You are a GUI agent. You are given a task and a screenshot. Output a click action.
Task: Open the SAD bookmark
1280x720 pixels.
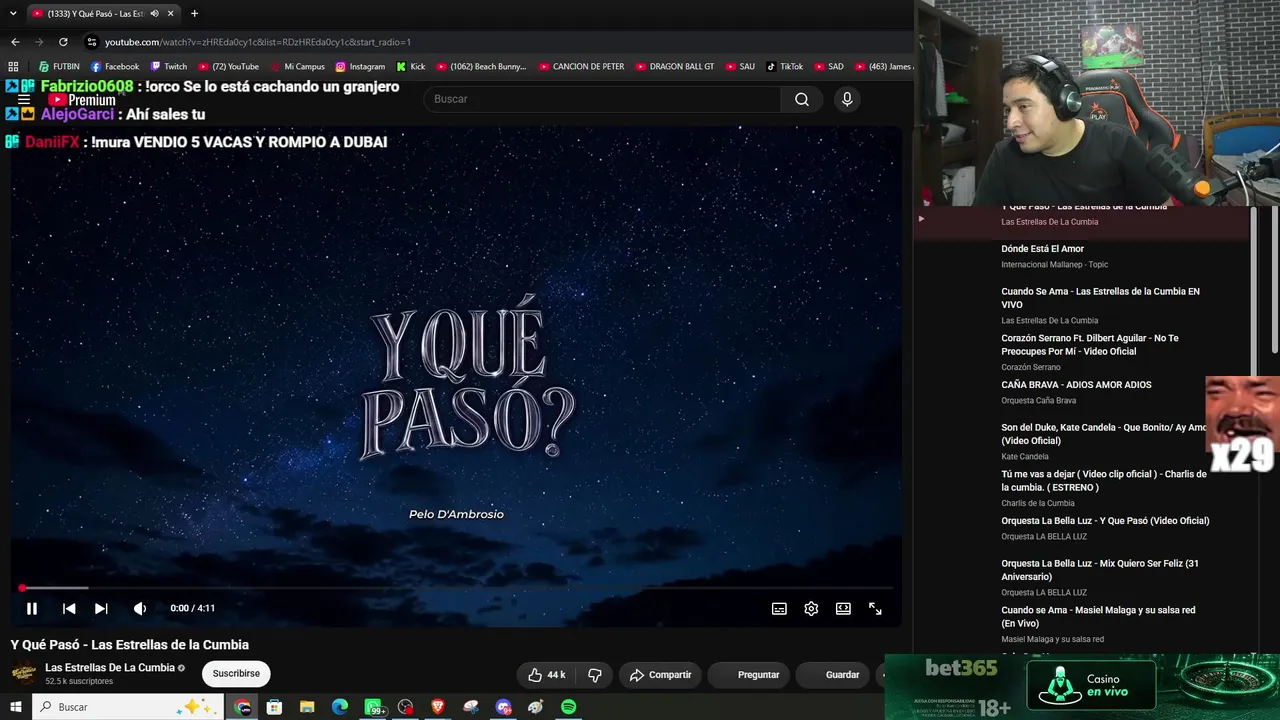(x=829, y=67)
